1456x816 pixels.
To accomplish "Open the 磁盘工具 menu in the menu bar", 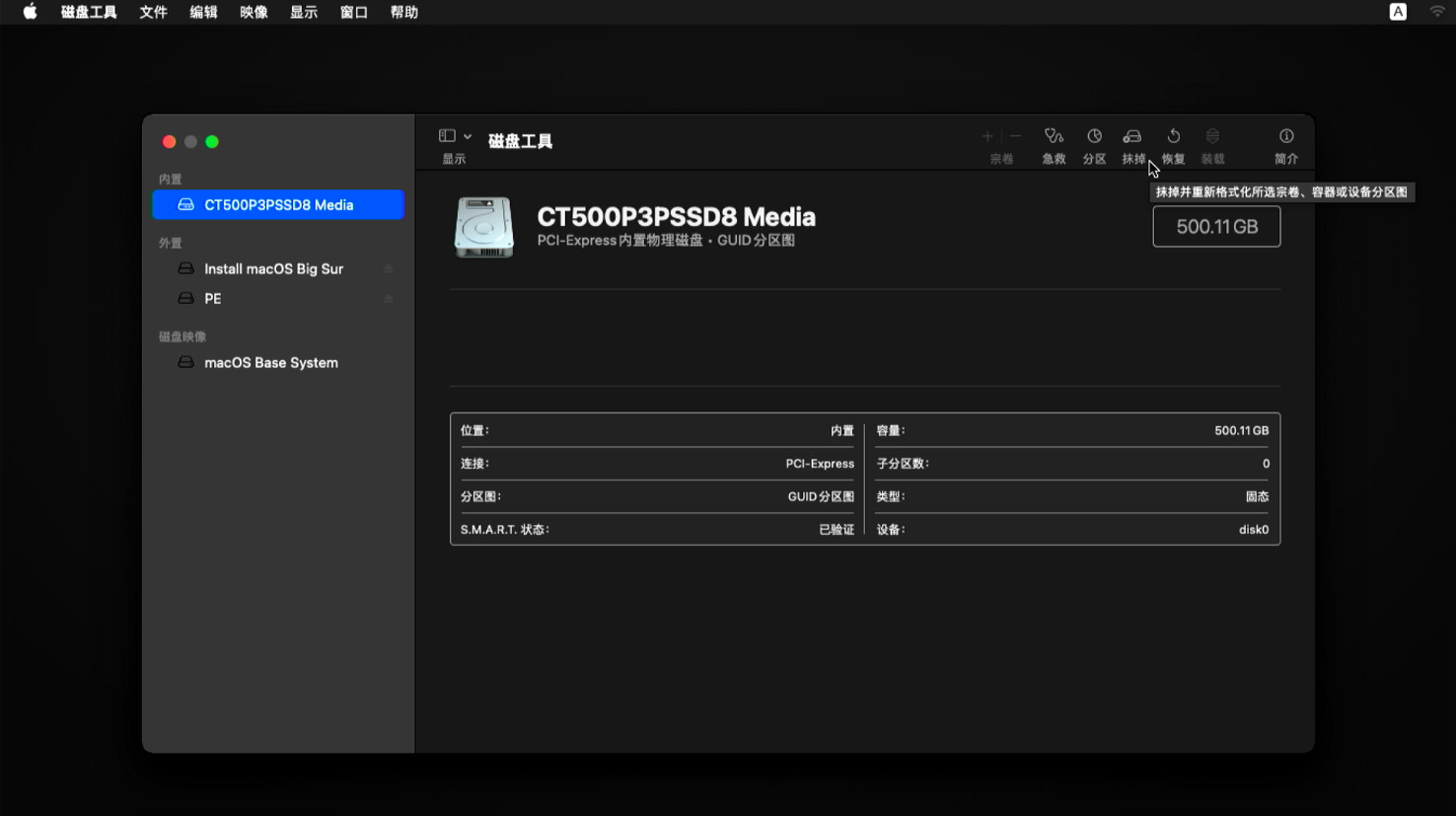I will tap(89, 12).
